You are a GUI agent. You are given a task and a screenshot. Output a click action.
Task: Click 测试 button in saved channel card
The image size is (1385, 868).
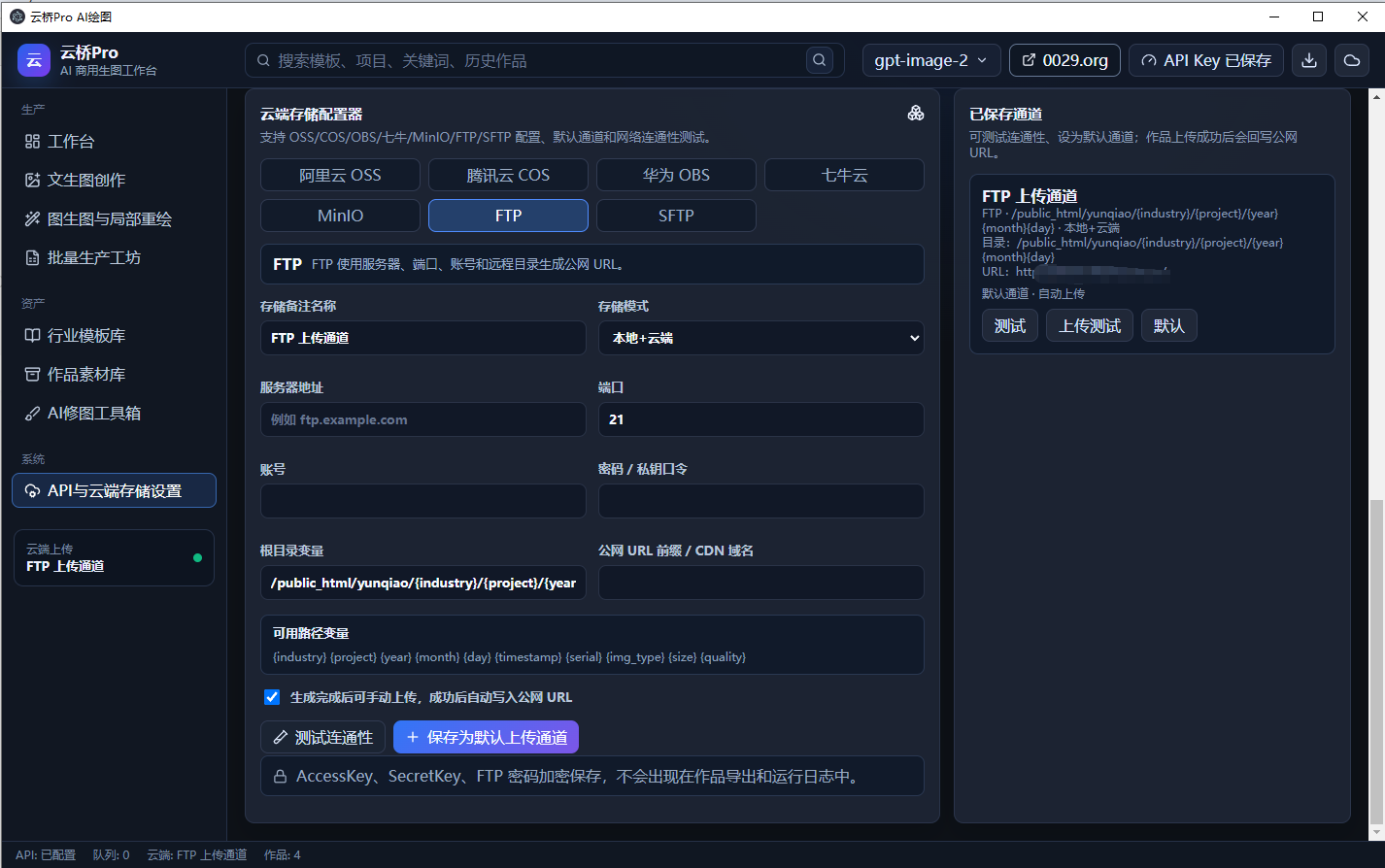1010,325
